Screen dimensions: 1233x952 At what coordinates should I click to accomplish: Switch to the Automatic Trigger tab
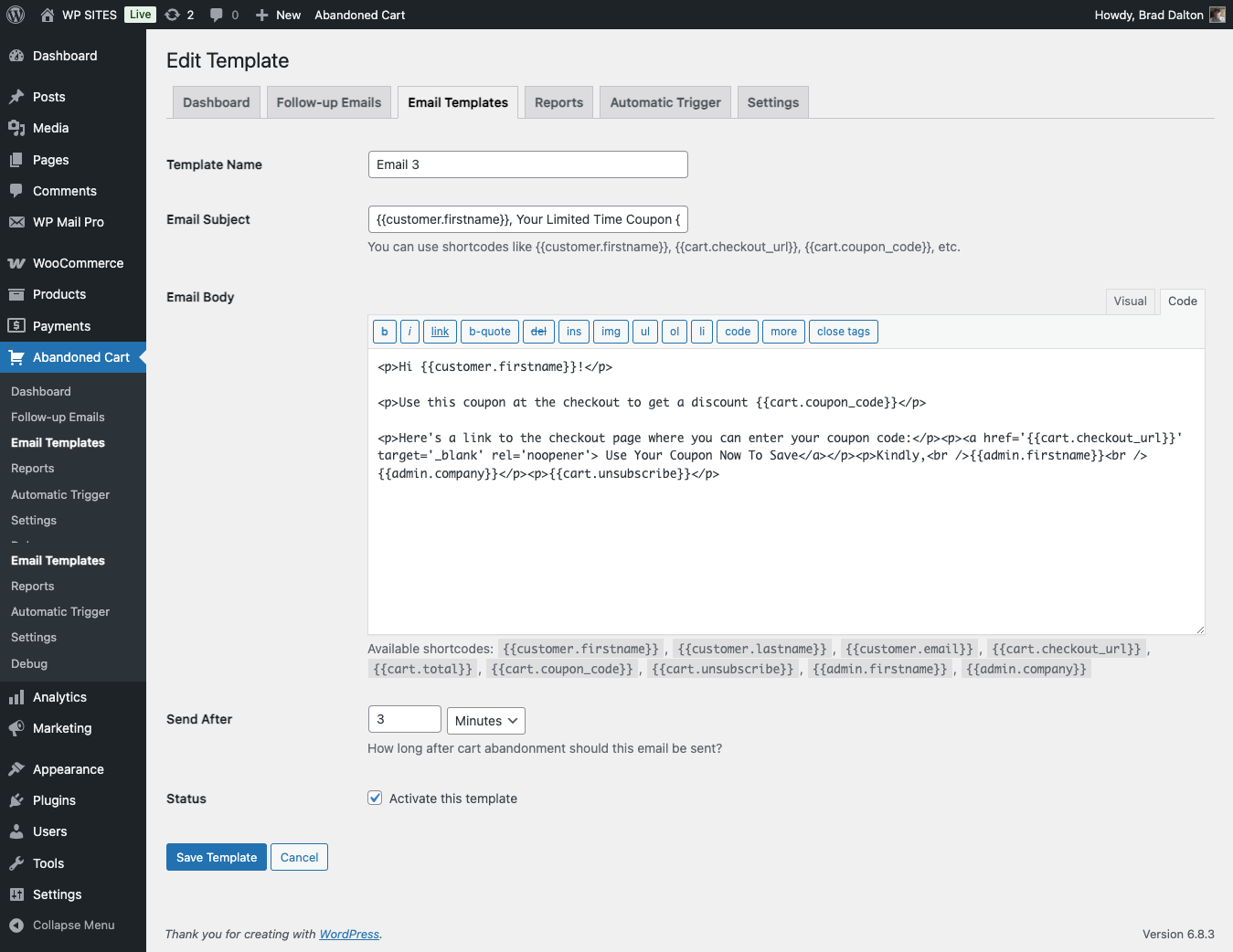(664, 102)
